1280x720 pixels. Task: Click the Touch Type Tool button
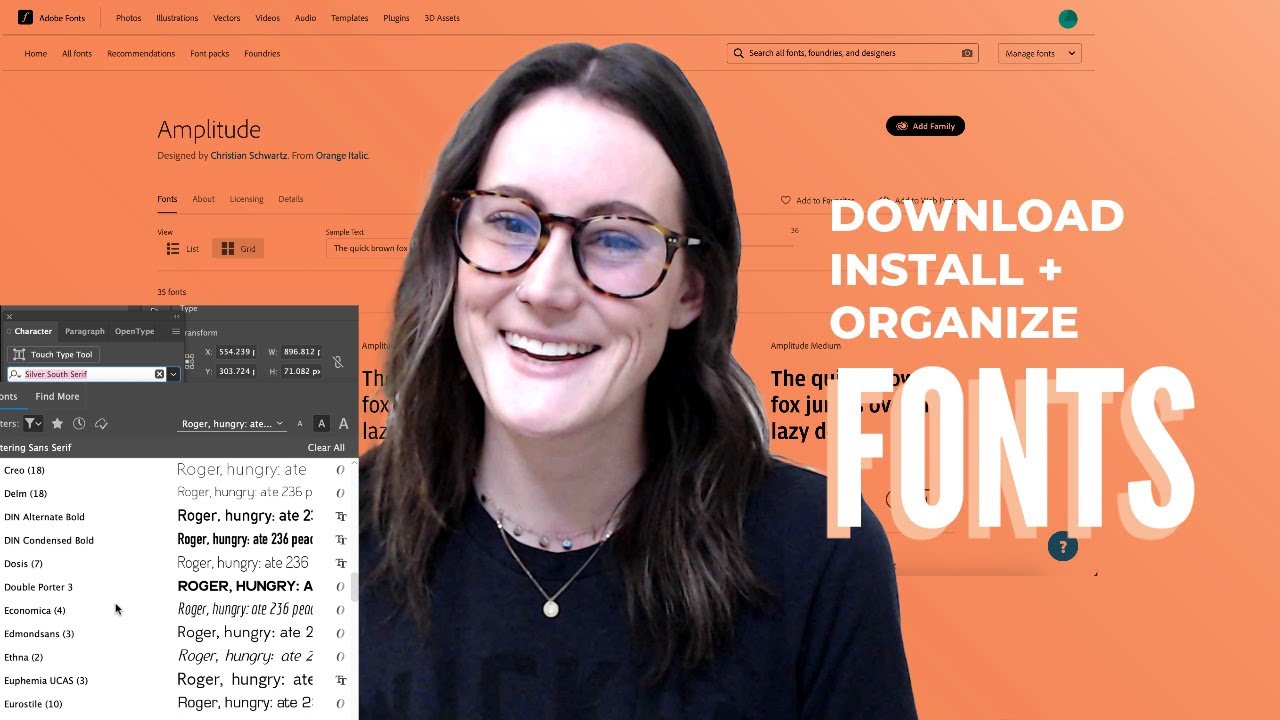(53, 354)
